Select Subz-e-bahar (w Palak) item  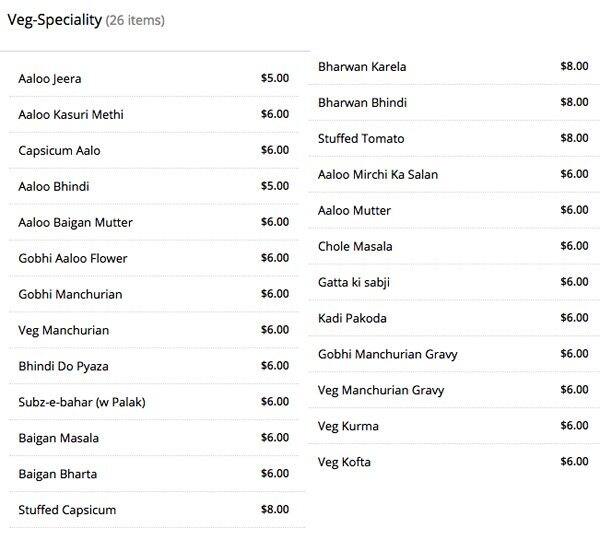pos(154,402)
